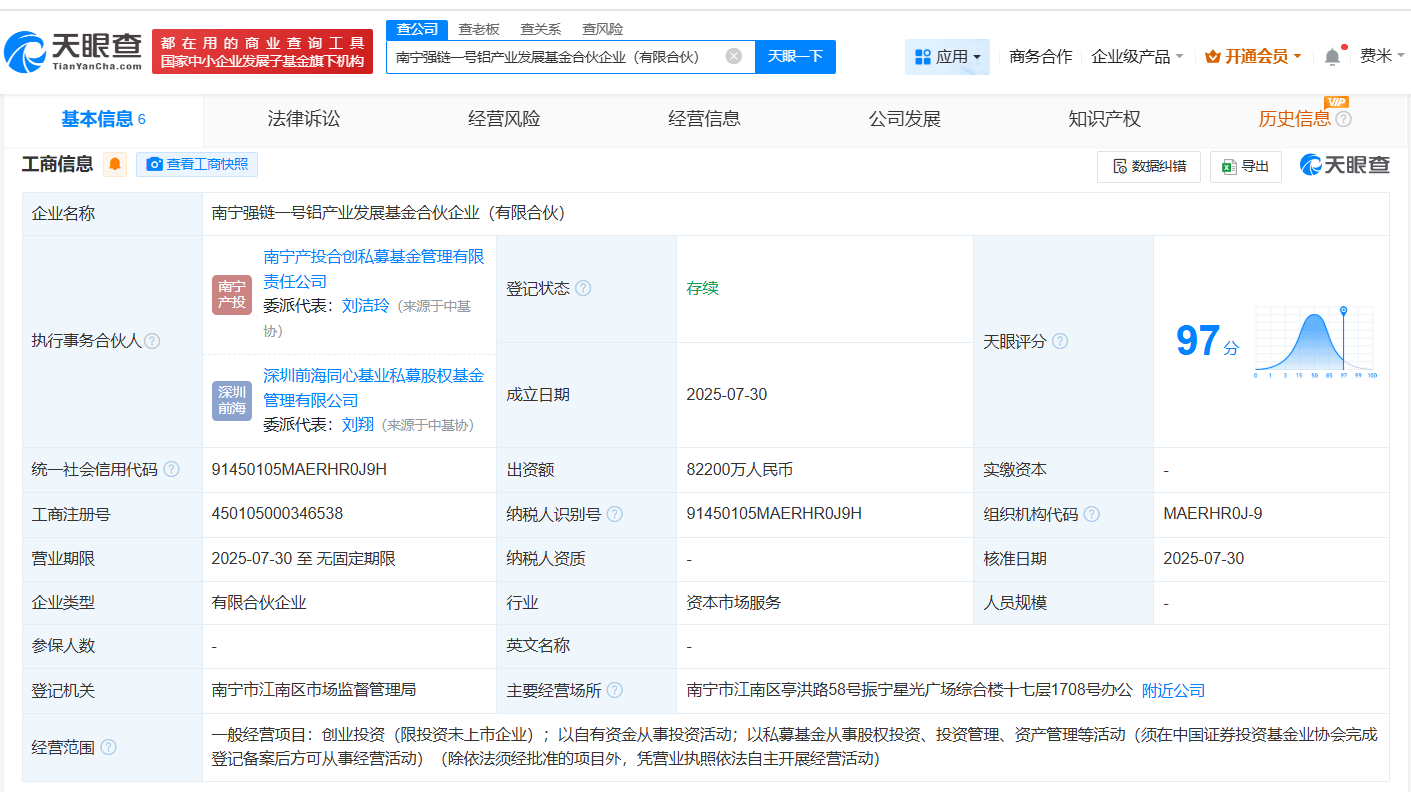Click the 天眼一下 search button

795,57
